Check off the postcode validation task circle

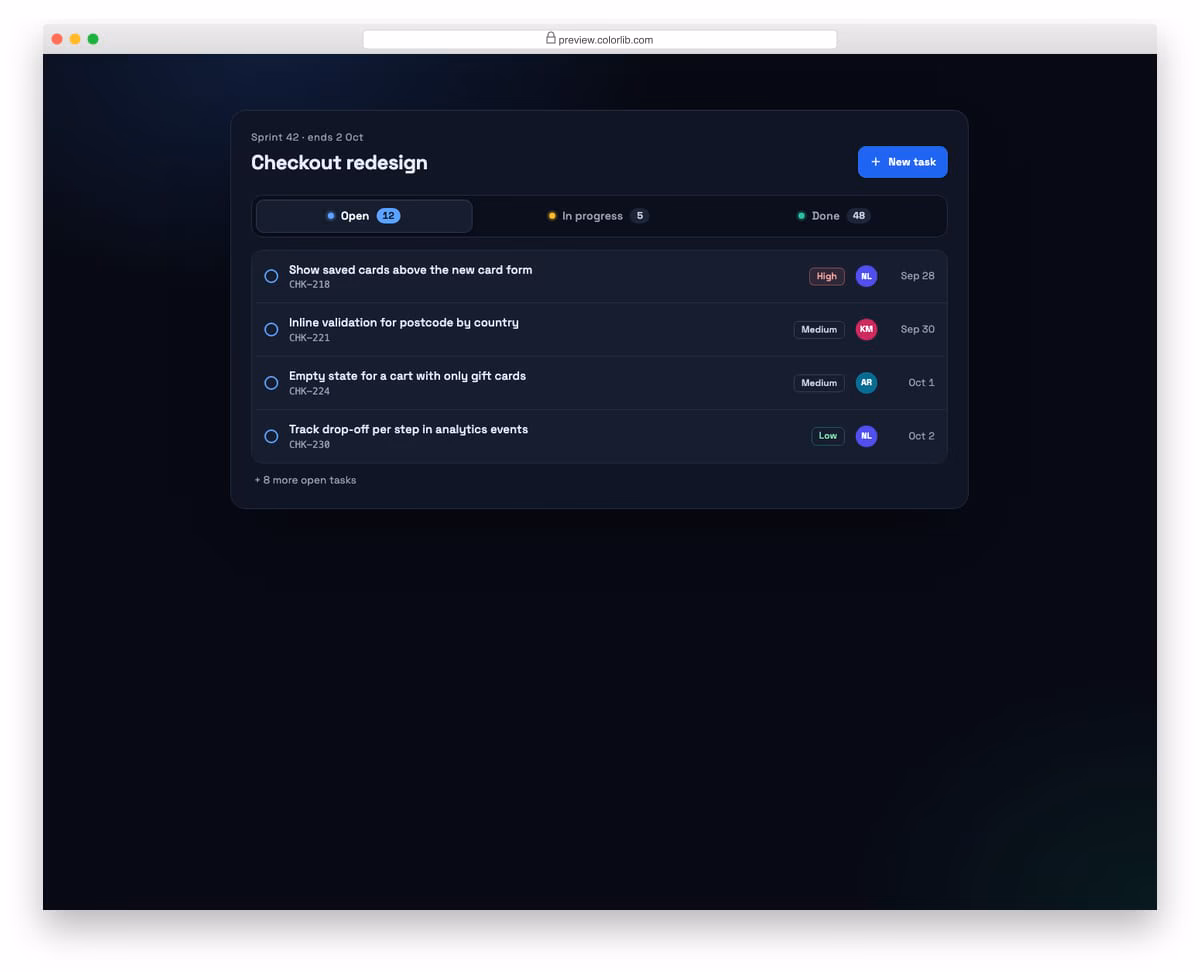pos(271,329)
